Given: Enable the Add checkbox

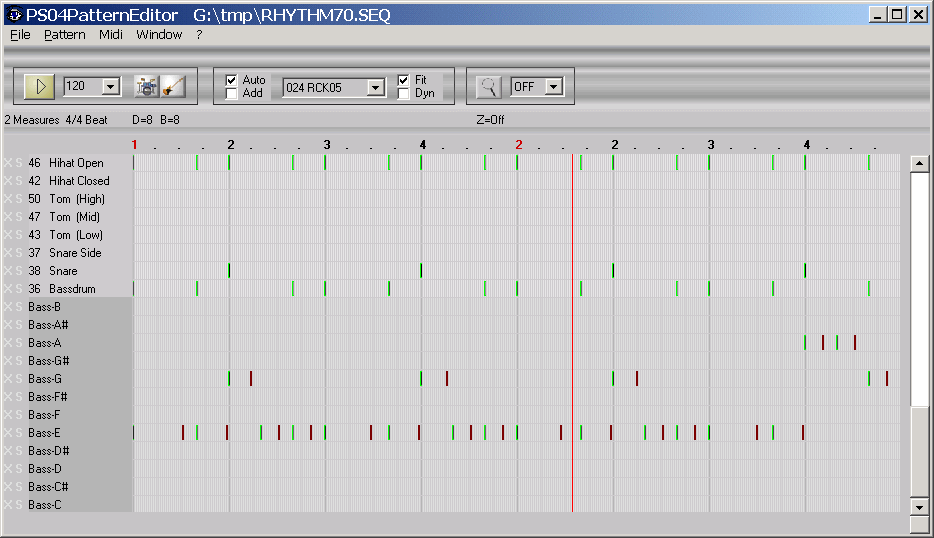Looking at the screenshot, I should click(x=231, y=94).
